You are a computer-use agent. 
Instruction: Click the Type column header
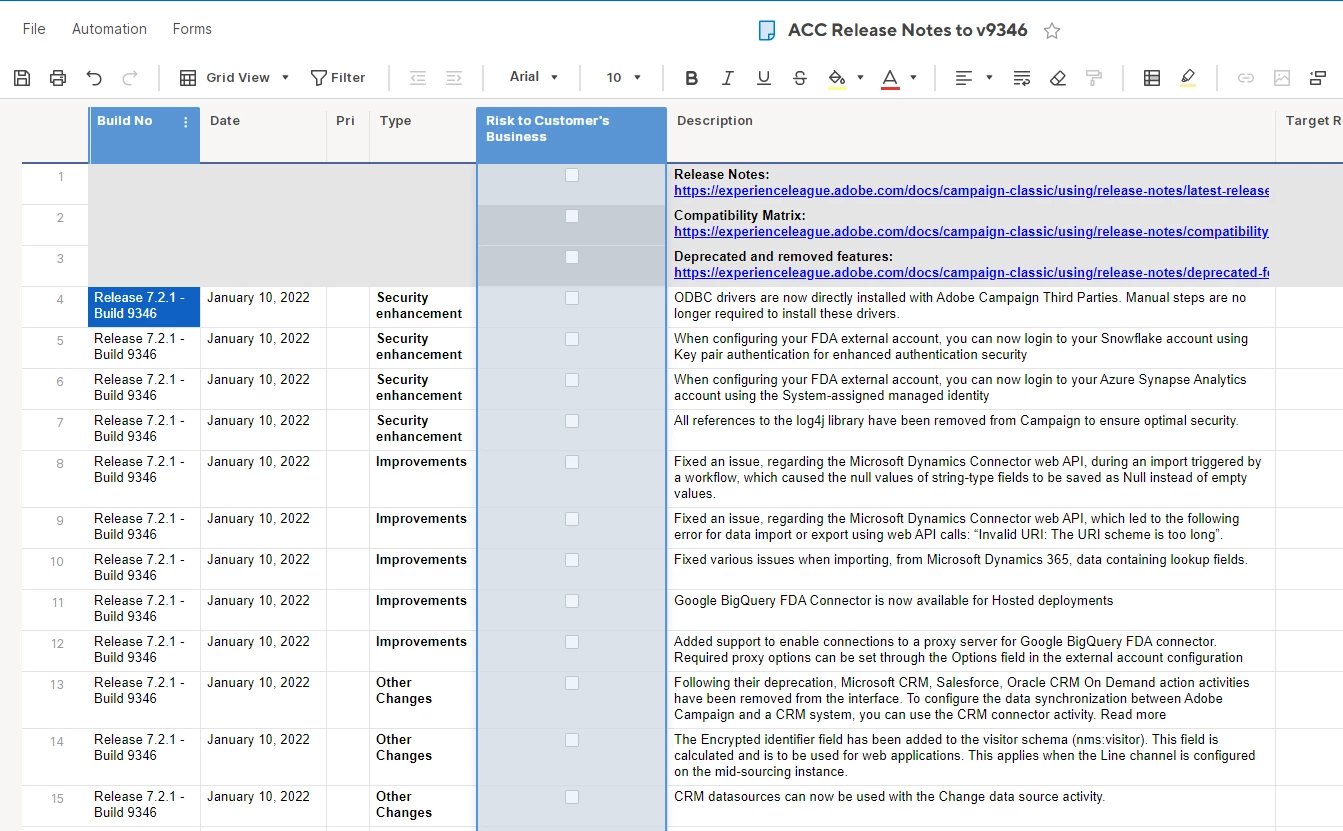click(x=423, y=134)
